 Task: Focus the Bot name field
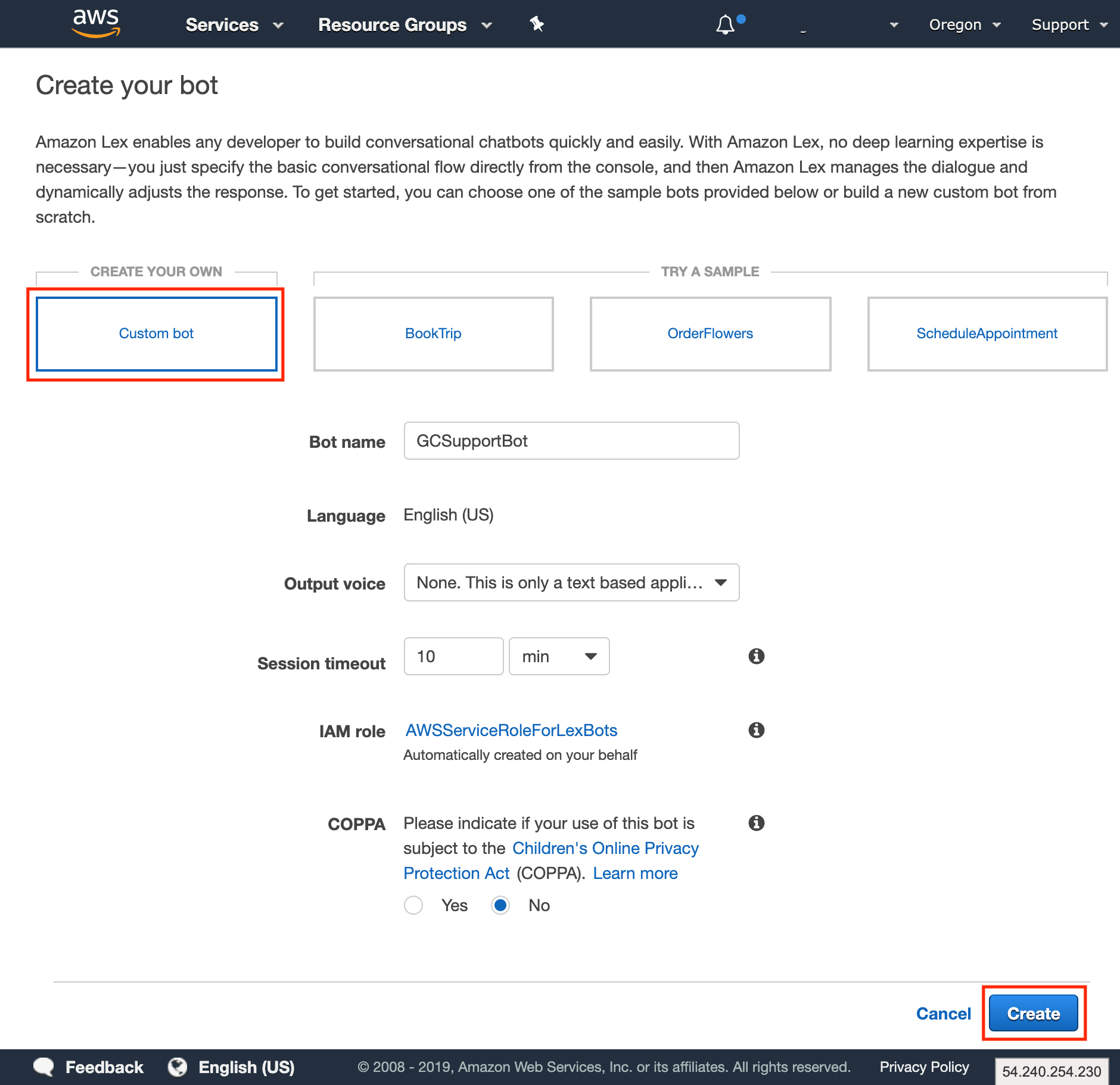pos(572,441)
